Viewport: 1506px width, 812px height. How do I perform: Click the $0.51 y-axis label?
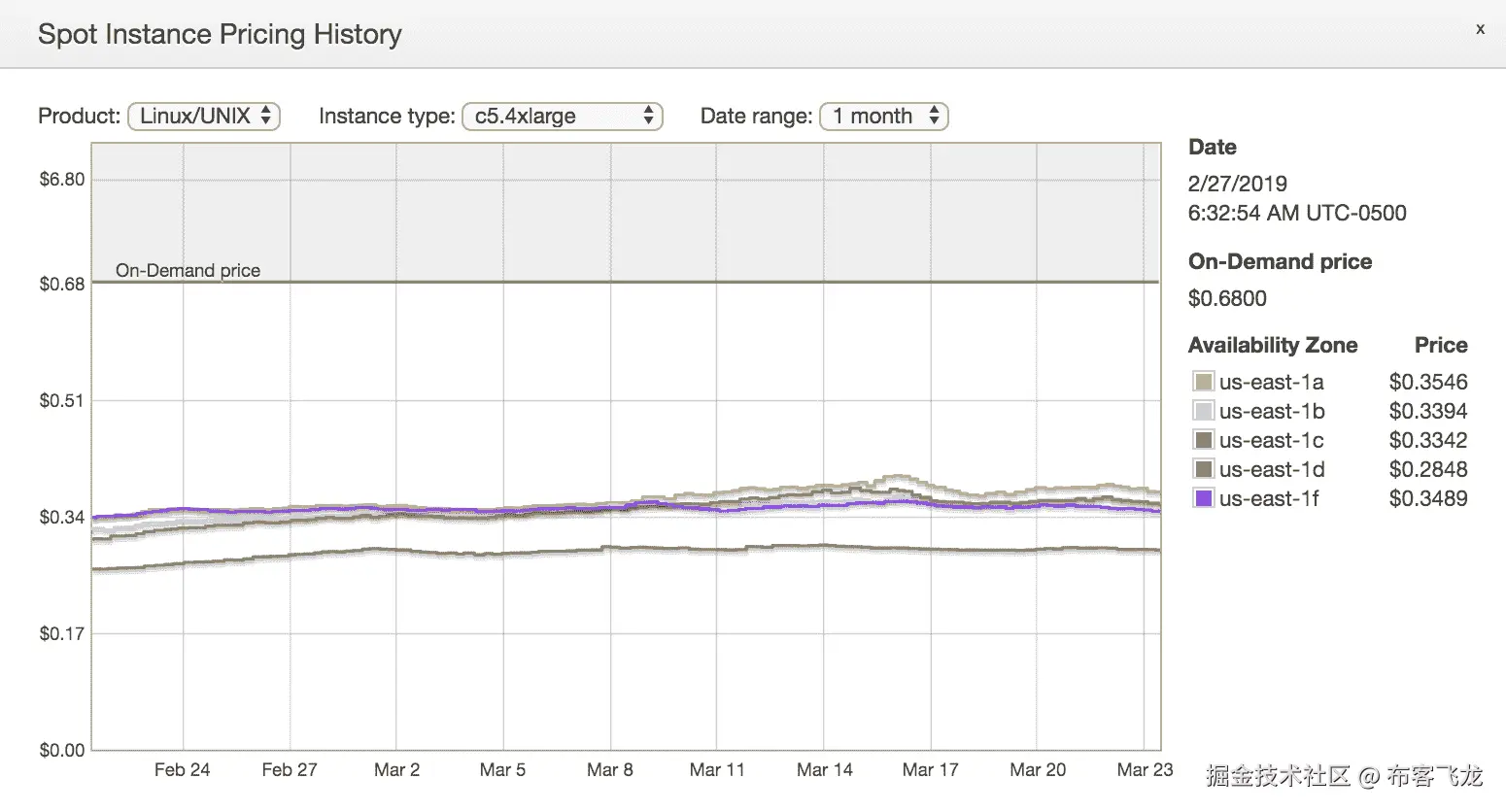(x=62, y=400)
